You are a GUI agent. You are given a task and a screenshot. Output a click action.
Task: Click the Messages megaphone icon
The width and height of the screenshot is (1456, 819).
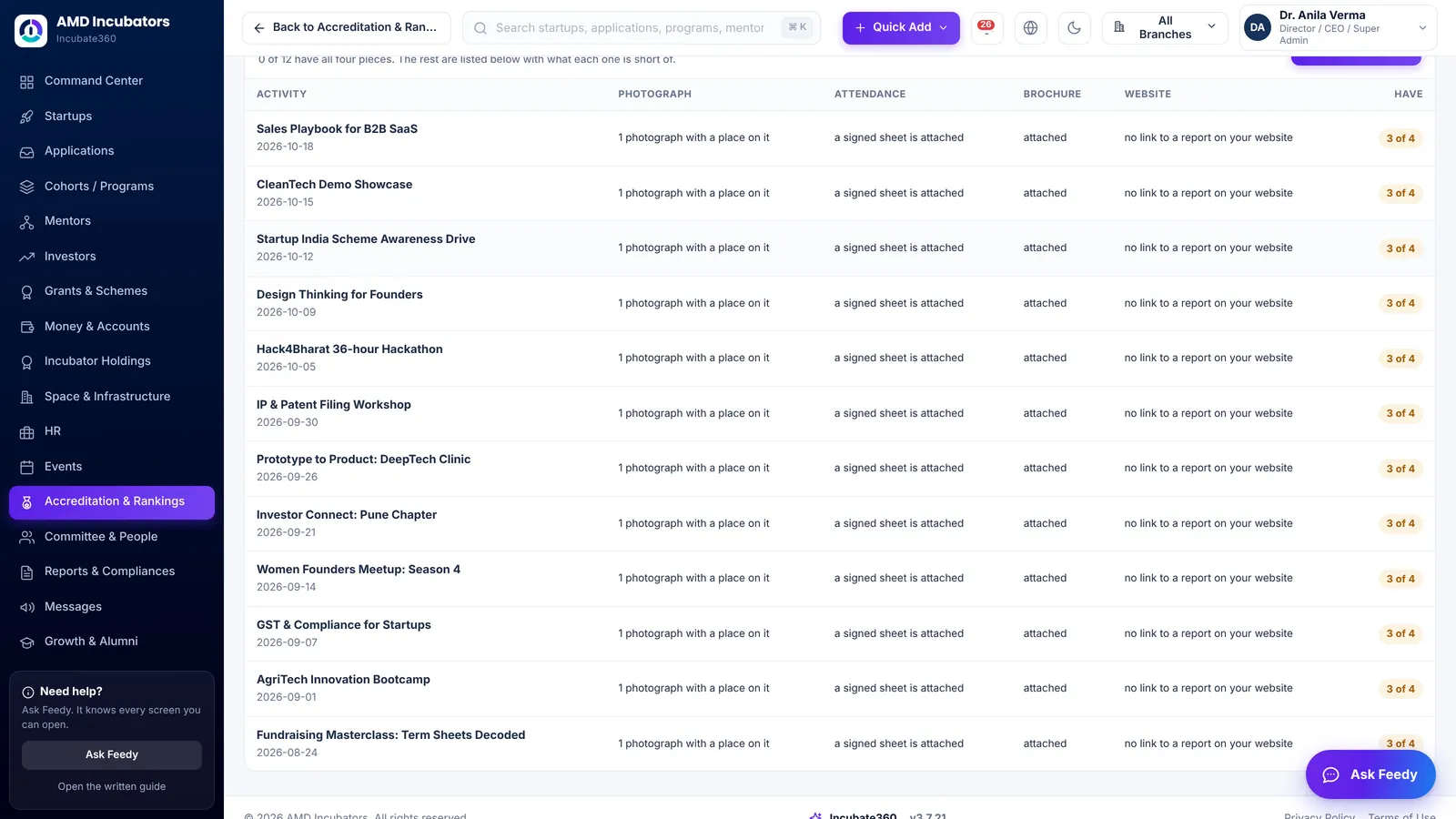click(x=27, y=607)
